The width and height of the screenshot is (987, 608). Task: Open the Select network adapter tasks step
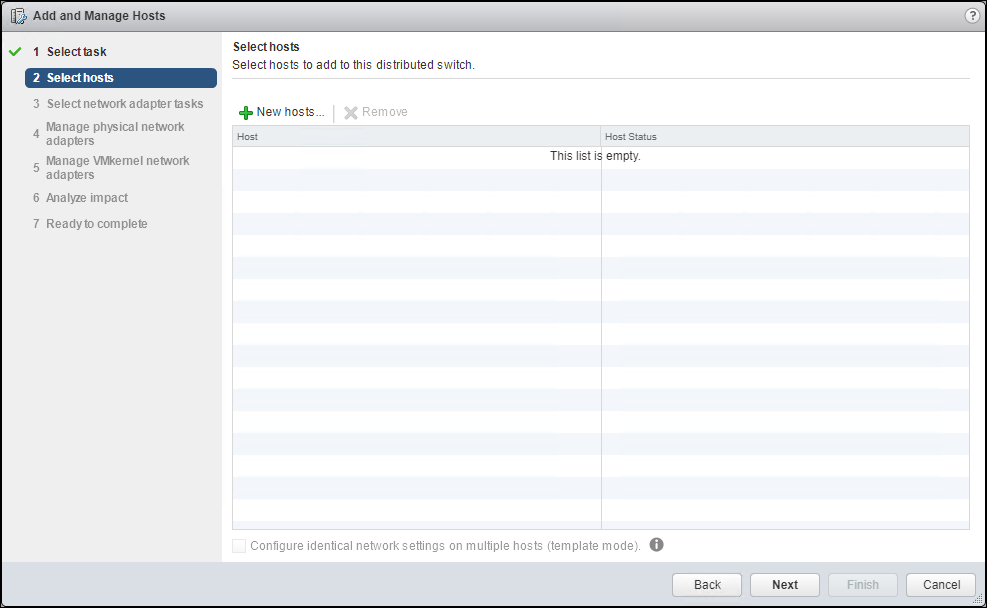pyautogui.click(x=123, y=103)
